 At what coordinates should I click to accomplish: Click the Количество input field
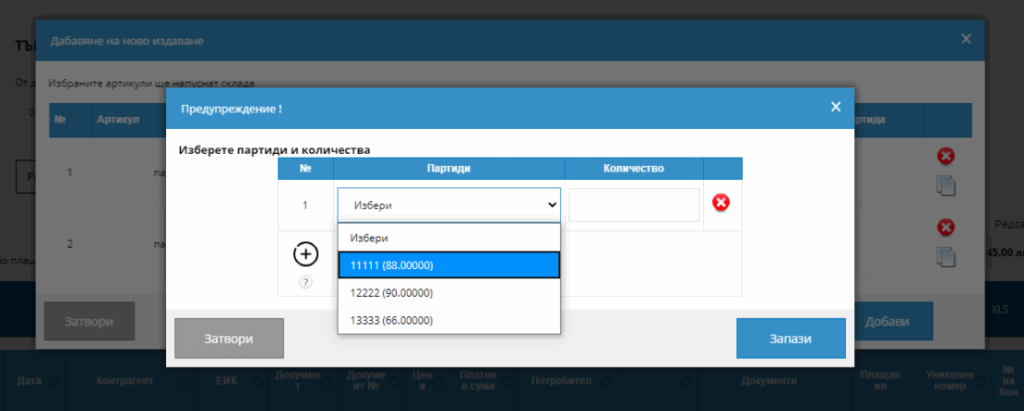point(634,205)
